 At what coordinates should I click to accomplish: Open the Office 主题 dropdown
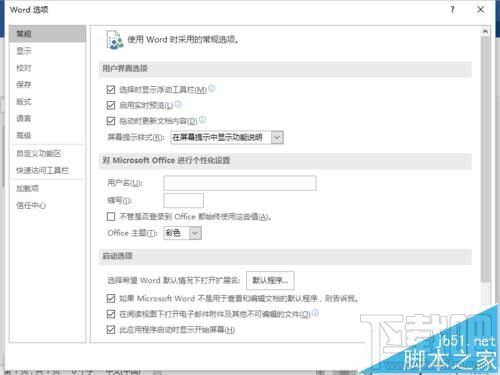182,233
